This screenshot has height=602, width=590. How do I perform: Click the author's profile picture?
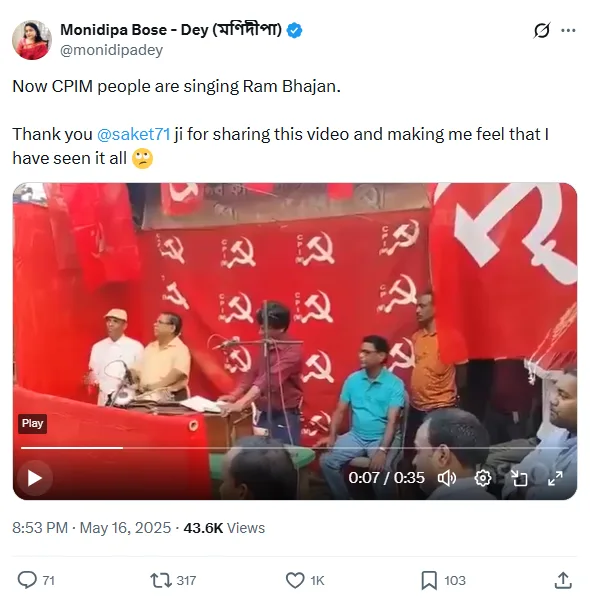(32, 40)
